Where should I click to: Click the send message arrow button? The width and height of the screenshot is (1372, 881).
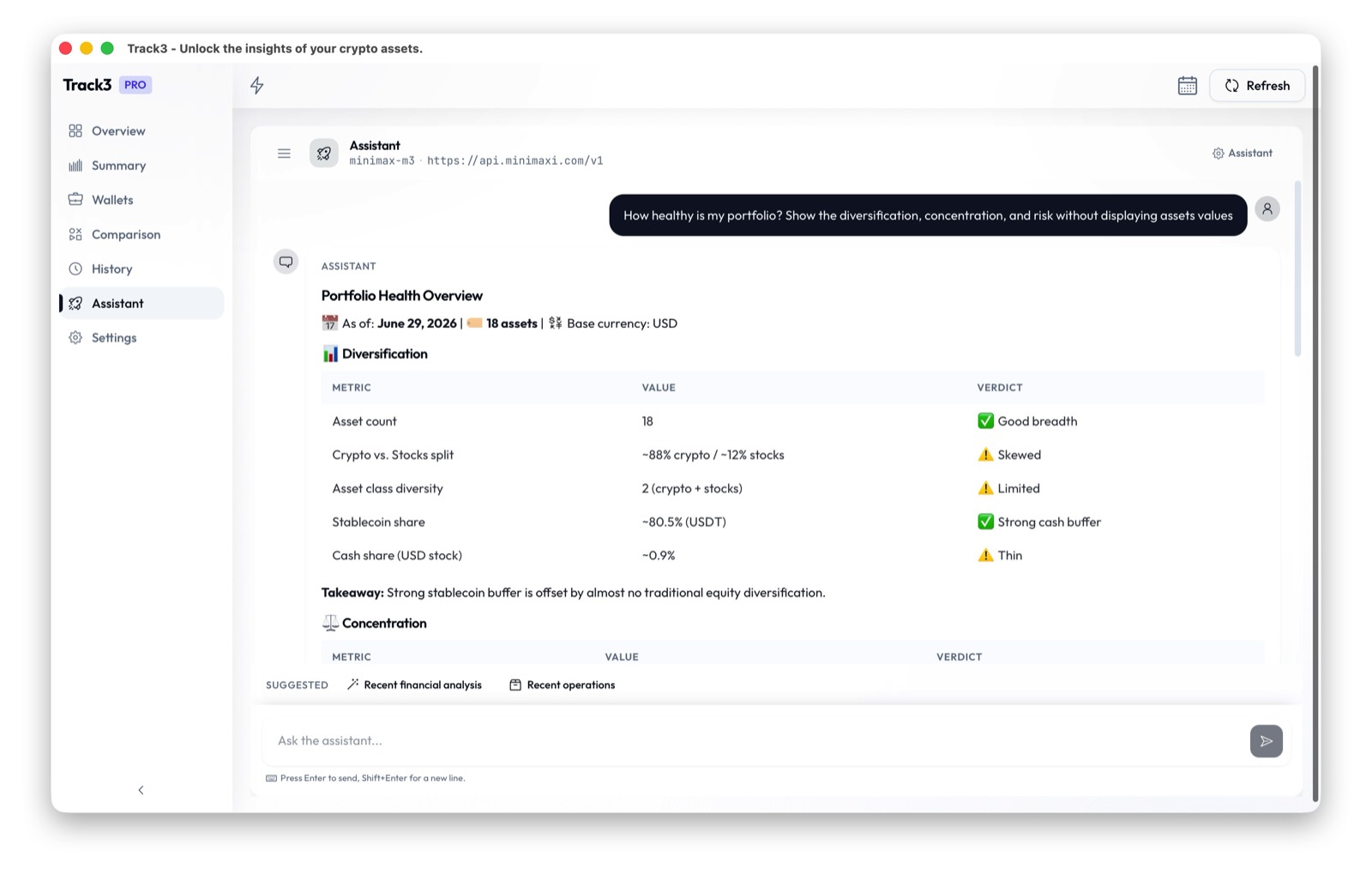pos(1266,741)
